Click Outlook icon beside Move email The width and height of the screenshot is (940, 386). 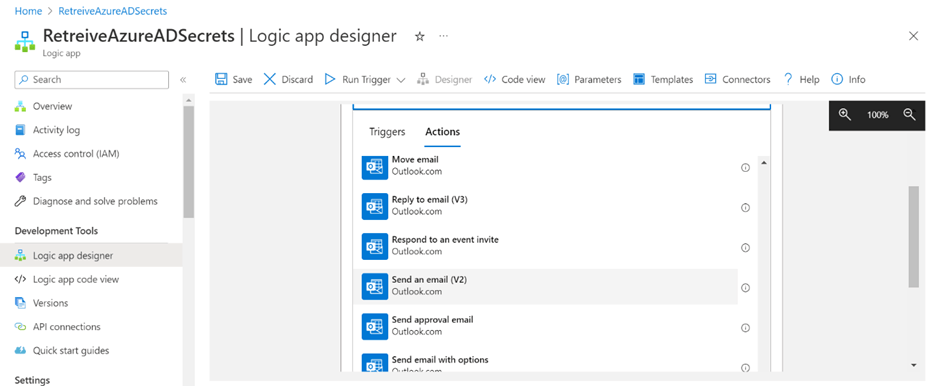(375, 167)
